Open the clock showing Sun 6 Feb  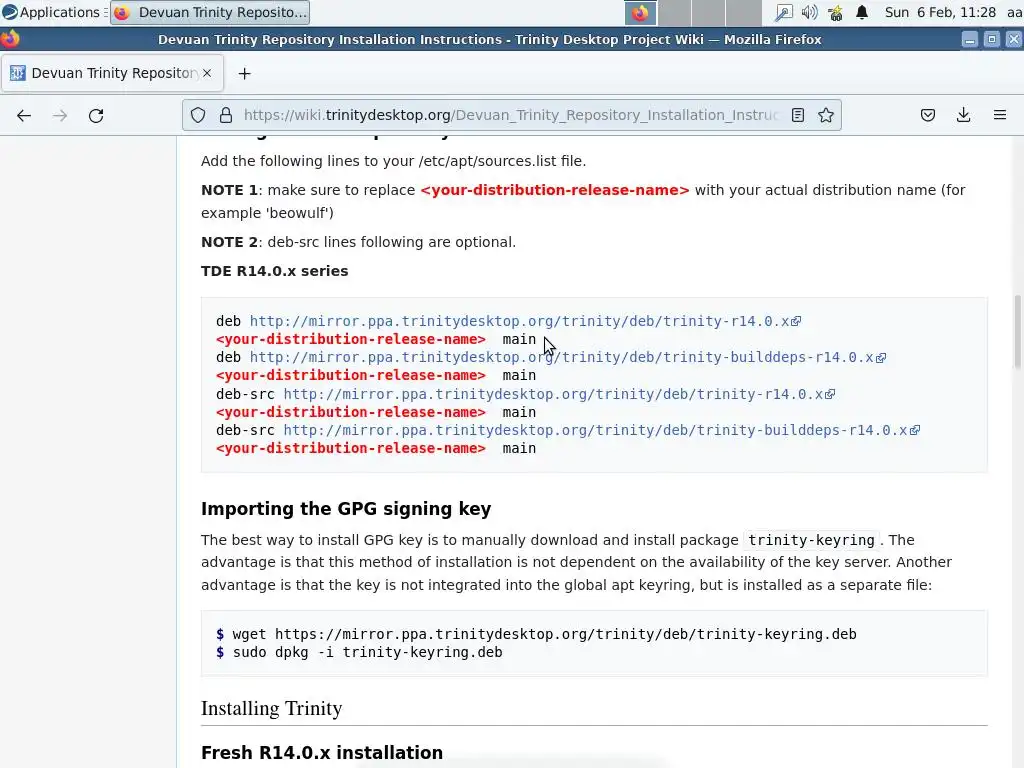point(940,12)
